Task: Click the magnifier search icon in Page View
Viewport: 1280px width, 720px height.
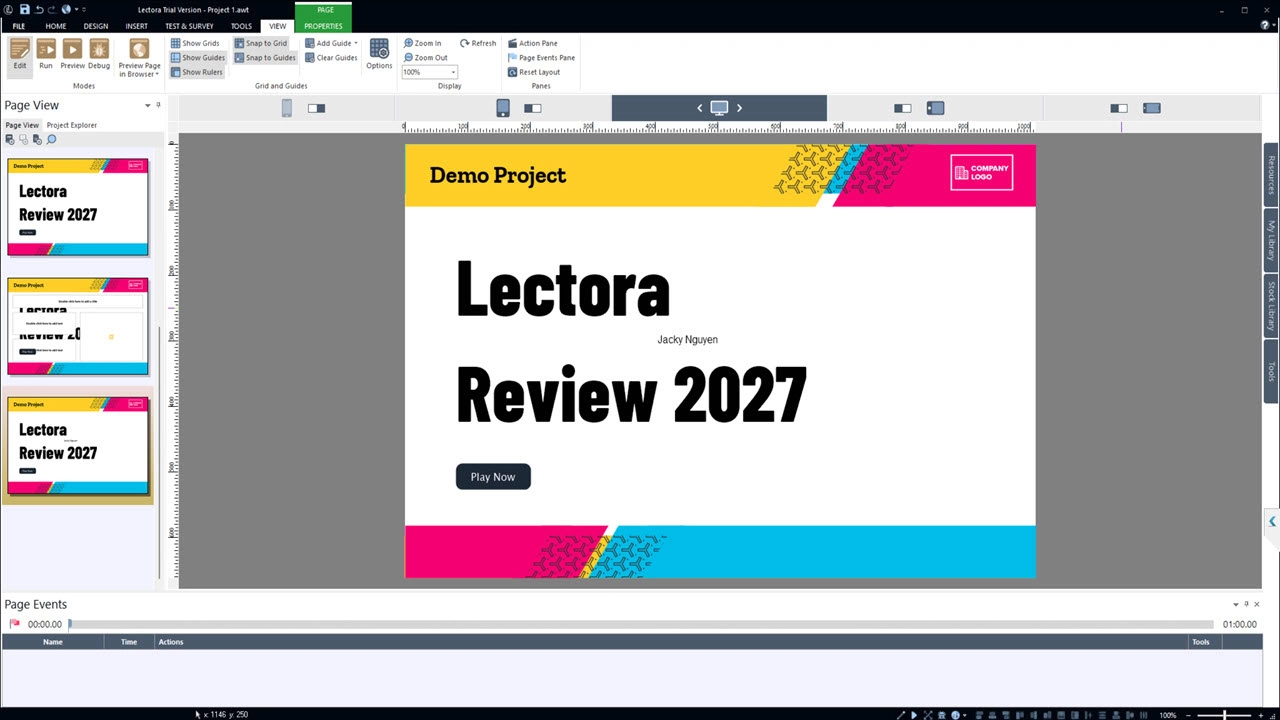Action: [x=52, y=139]
